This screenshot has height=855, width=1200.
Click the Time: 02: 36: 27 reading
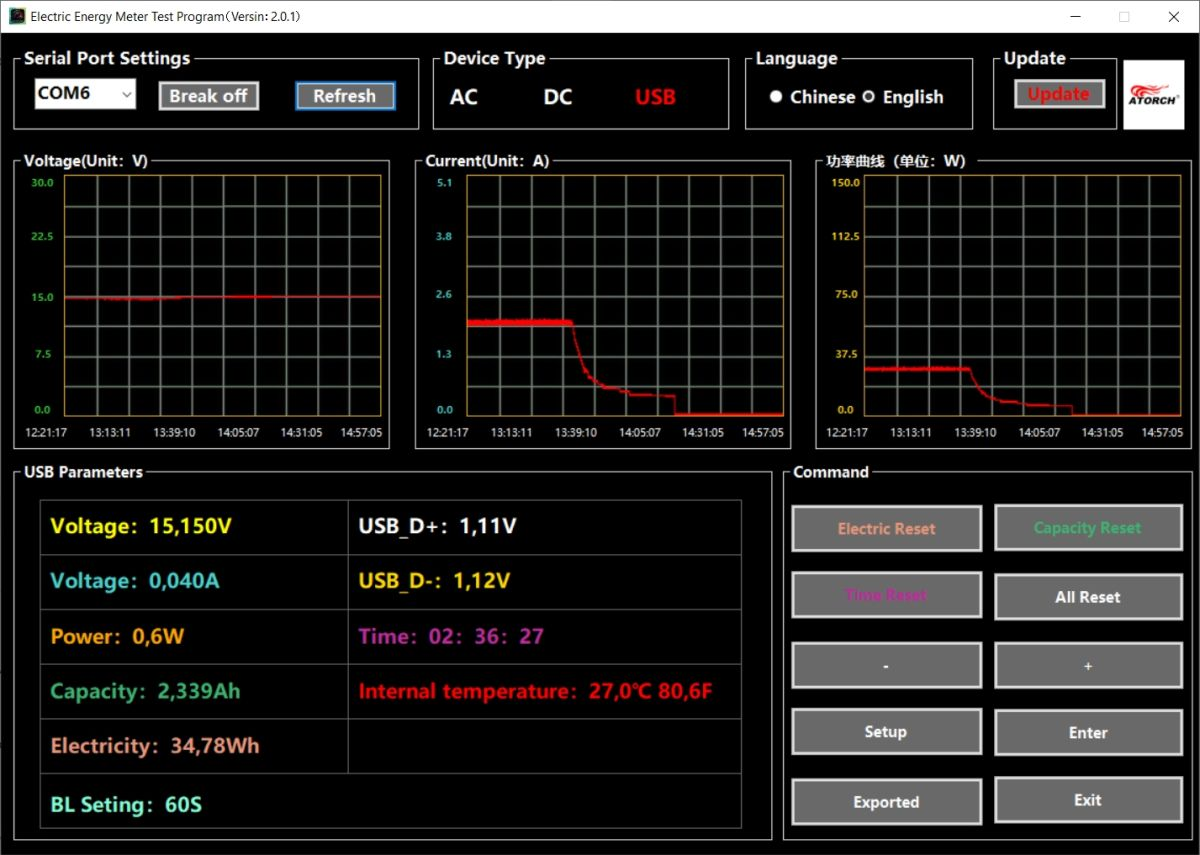coord(451,636)
